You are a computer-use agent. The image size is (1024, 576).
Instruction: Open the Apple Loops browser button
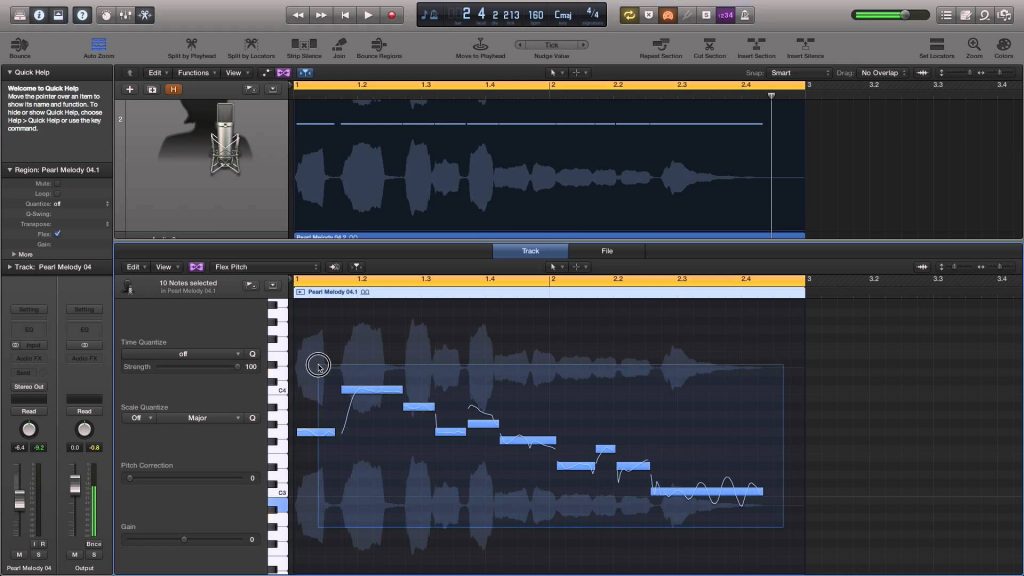click(985, 14)
